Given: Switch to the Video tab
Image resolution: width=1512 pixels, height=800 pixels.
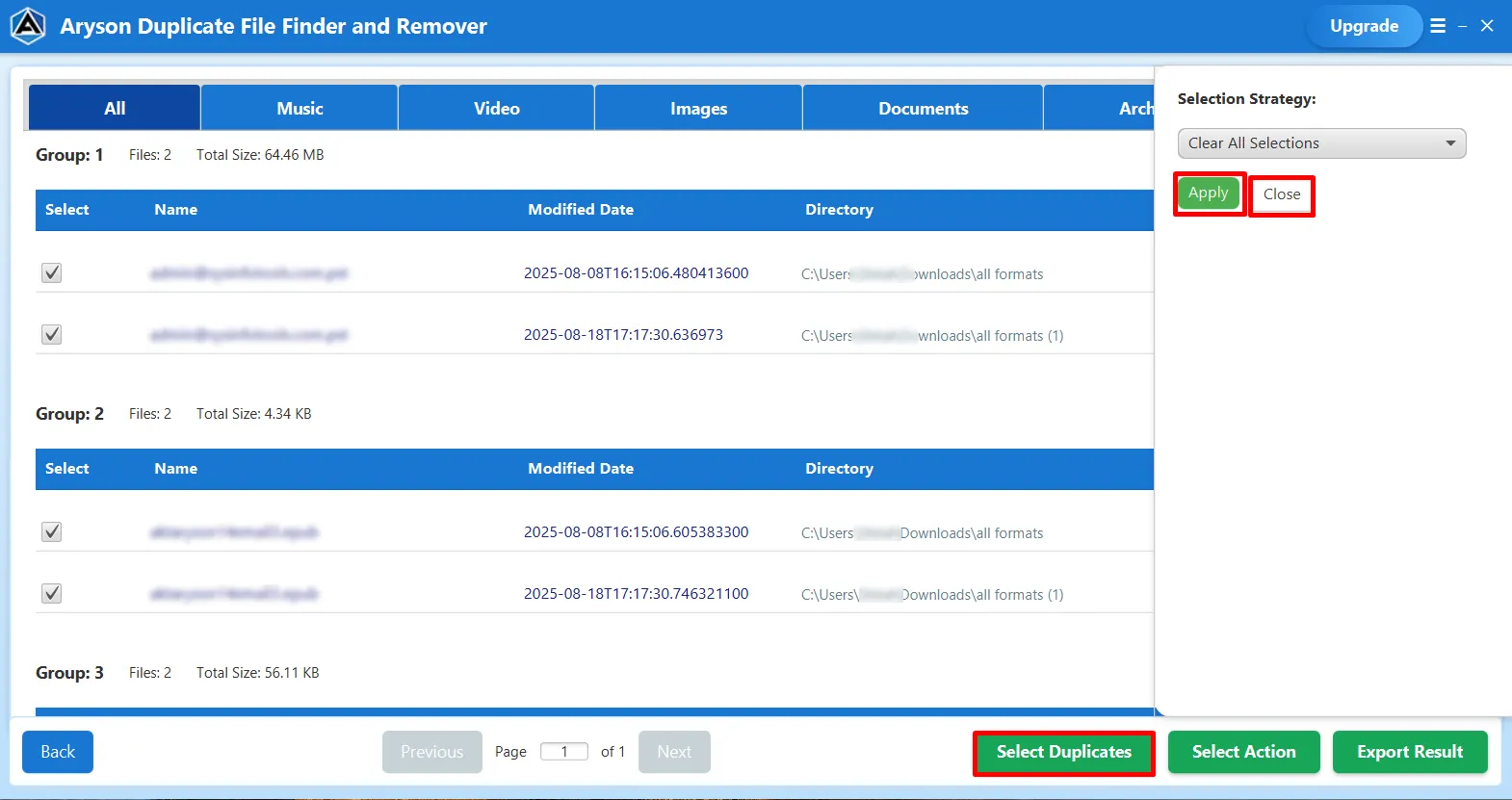Looking at the screenshot, I should 496,109.
